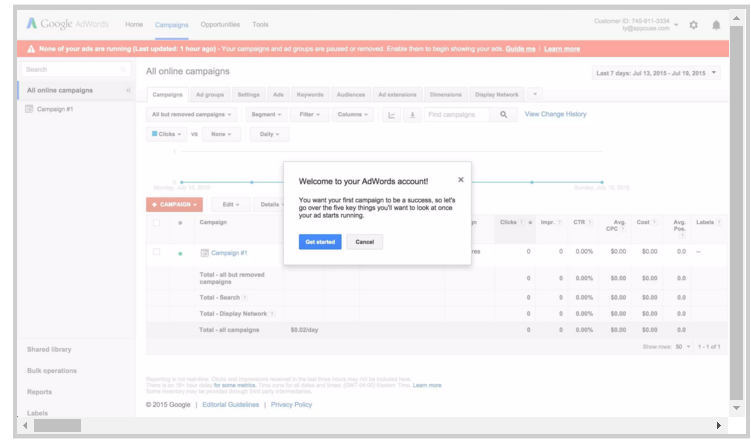Image resolution: width=751 pixels, height=440 pixels.
Task: Expand the date range dropdown
Action: pos(657,73)
